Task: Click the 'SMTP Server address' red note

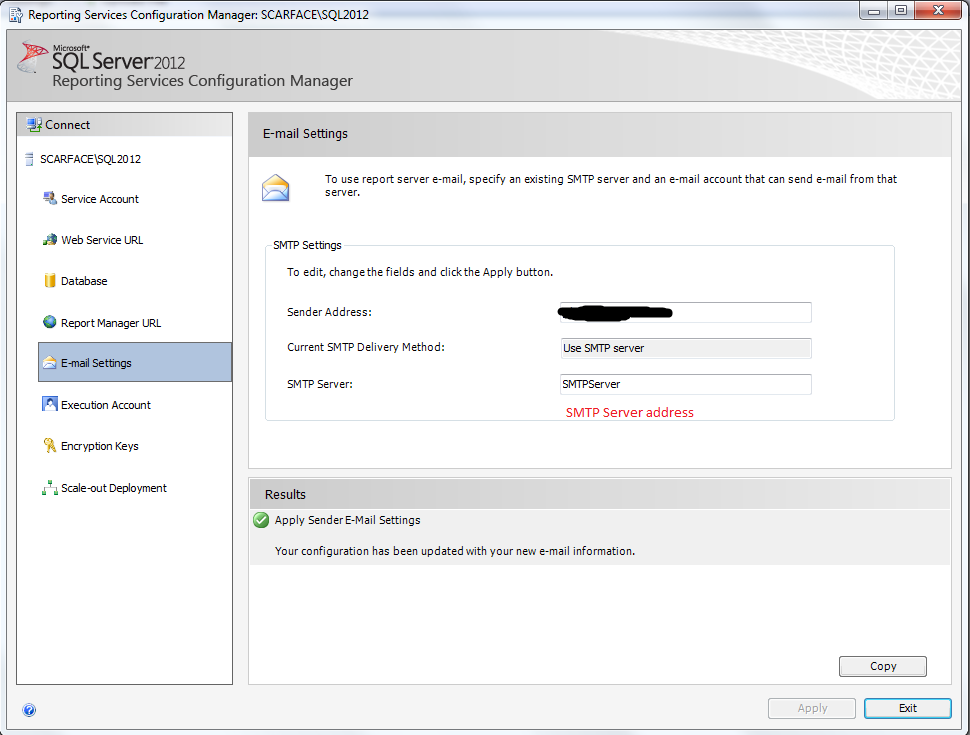Action: click(x=630, y=413)
